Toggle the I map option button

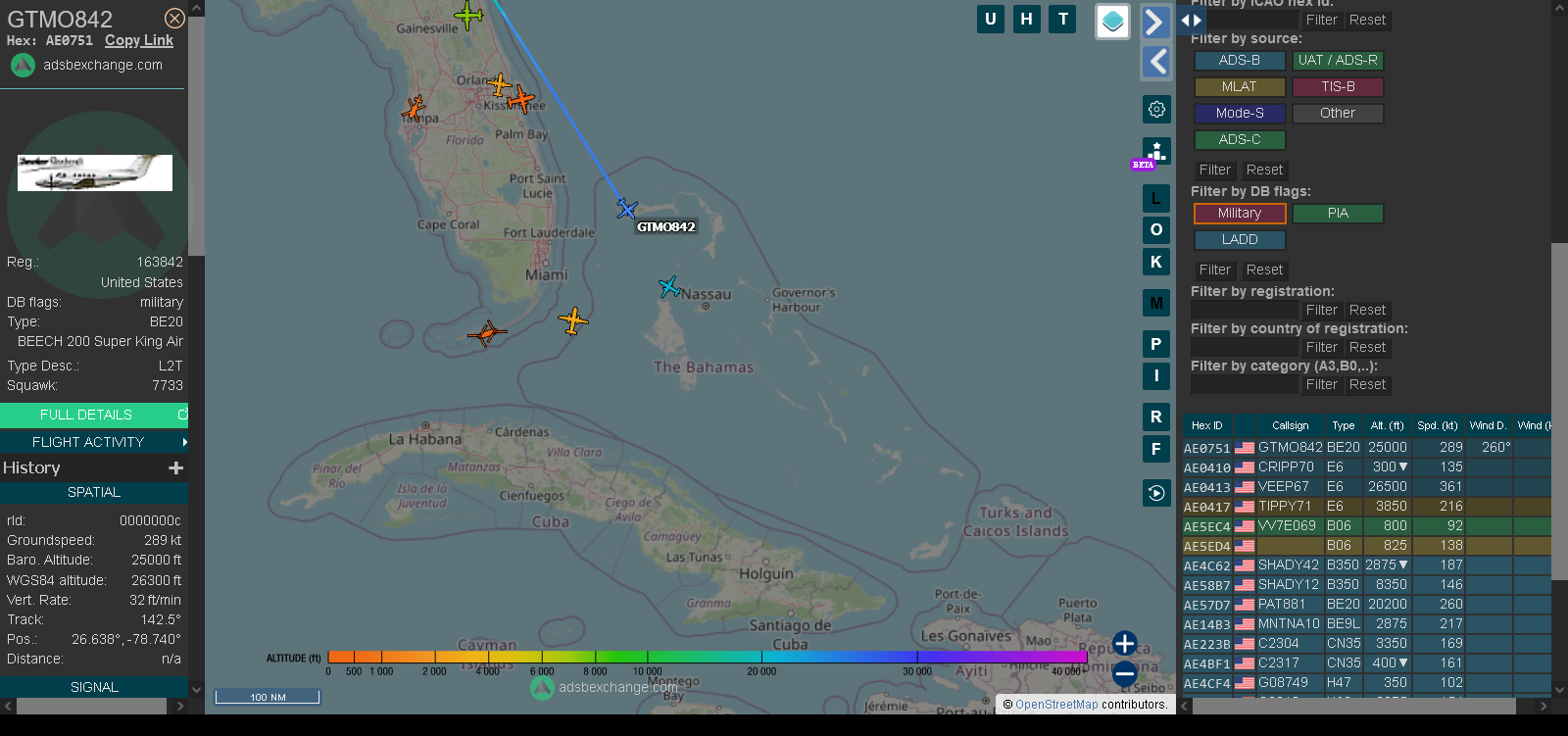click(x=1156, y=375)
